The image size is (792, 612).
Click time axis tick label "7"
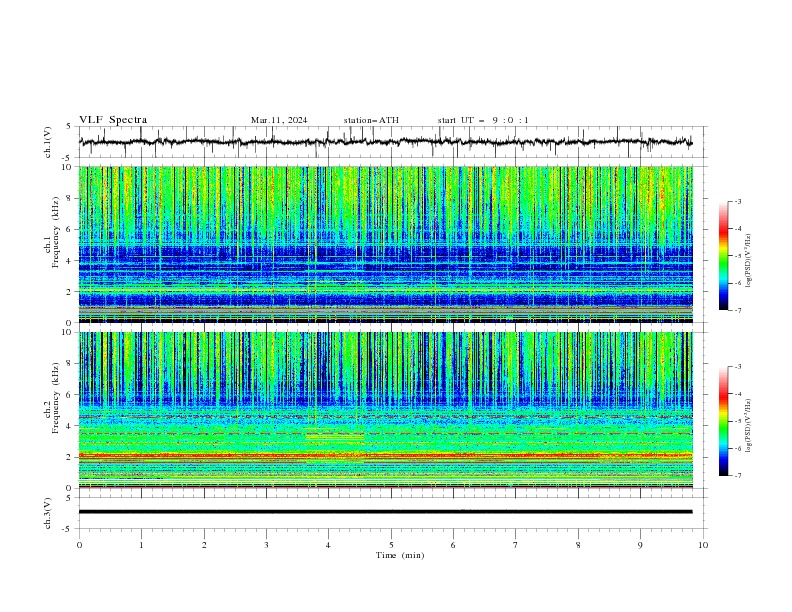pos(516,545)
